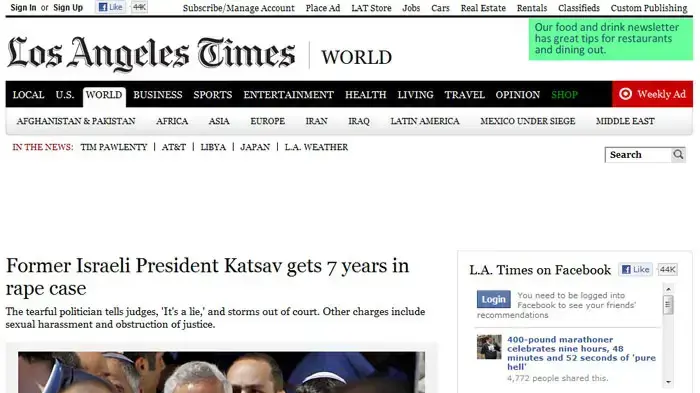Select ENTERTAINMENT section tab

point(288,95)
